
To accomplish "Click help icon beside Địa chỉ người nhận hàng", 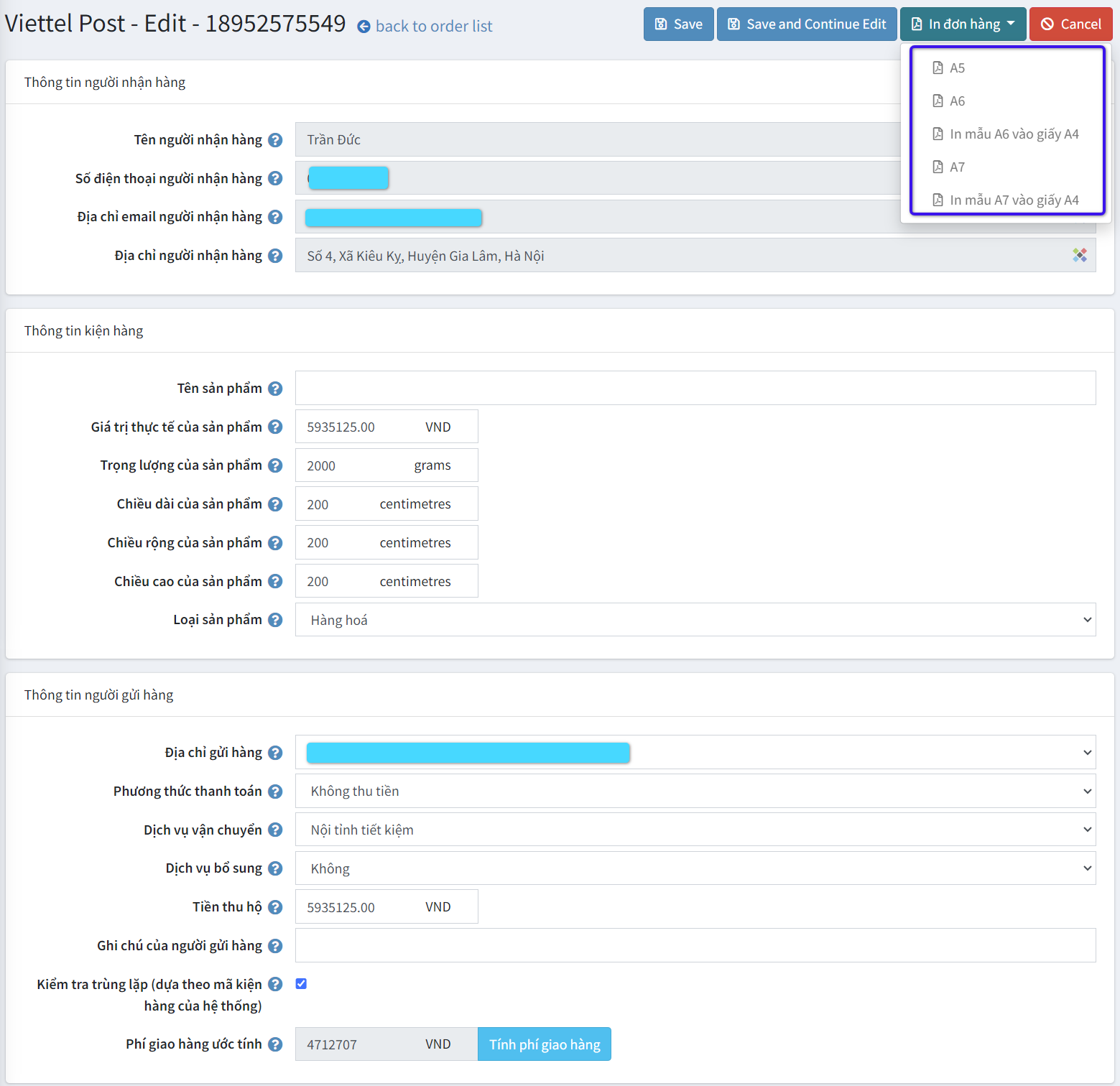I will pyautogui.click(x=275, y=256).
